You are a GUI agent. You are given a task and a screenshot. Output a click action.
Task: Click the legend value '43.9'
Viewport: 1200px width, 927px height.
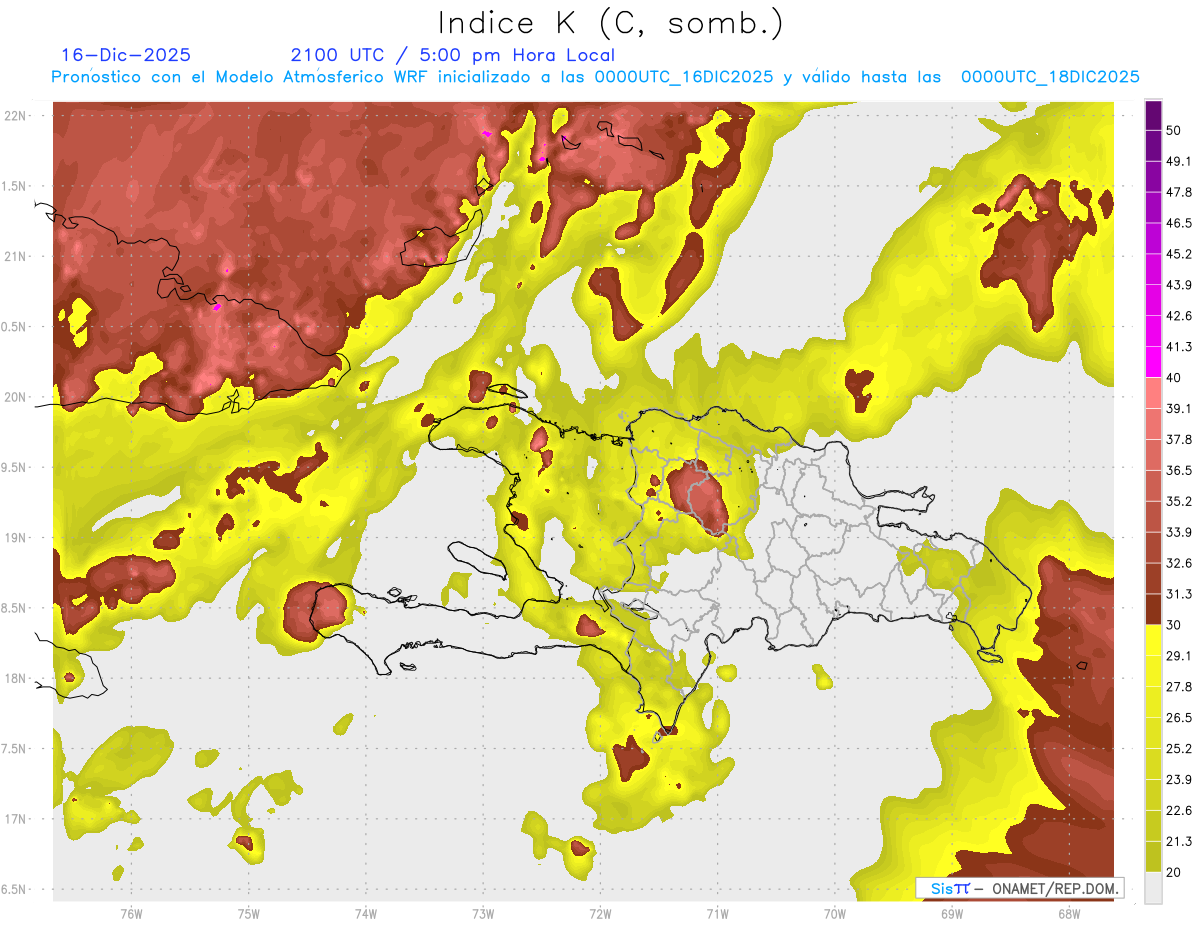(1178, 285)
